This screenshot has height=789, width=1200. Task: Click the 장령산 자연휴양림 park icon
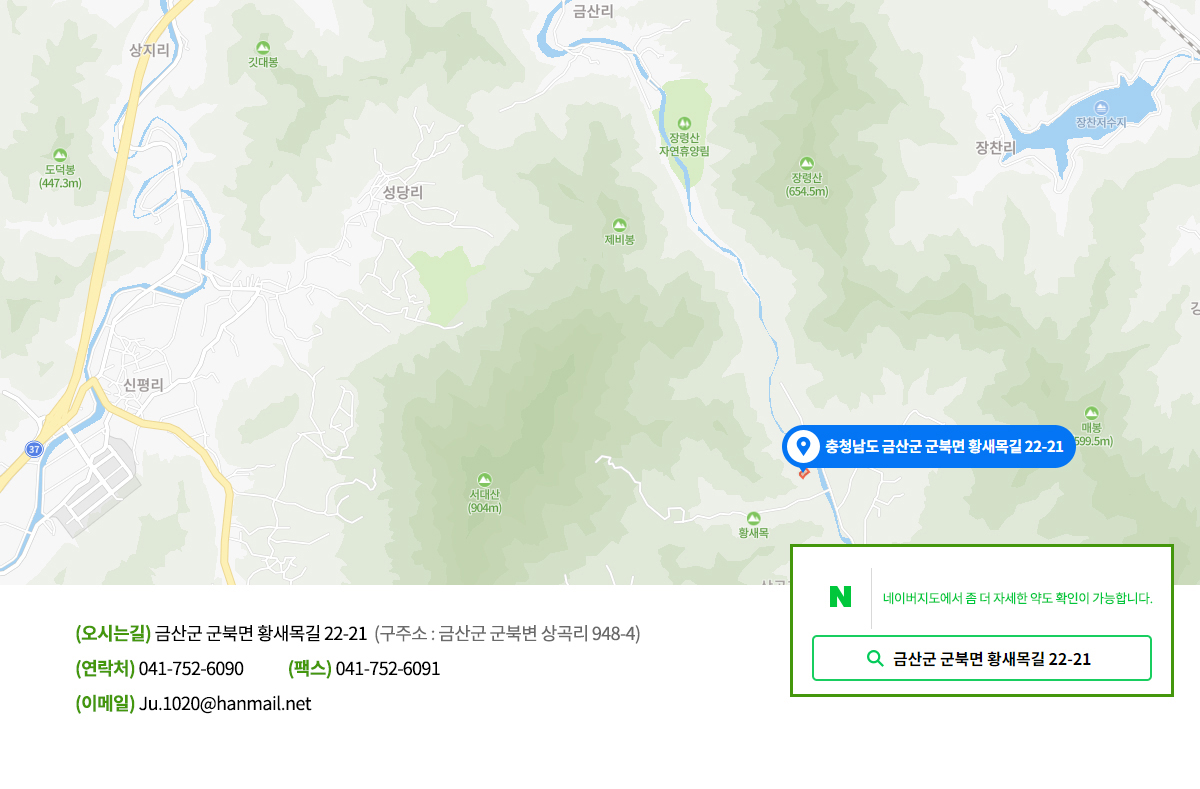[x=684, y=122]
